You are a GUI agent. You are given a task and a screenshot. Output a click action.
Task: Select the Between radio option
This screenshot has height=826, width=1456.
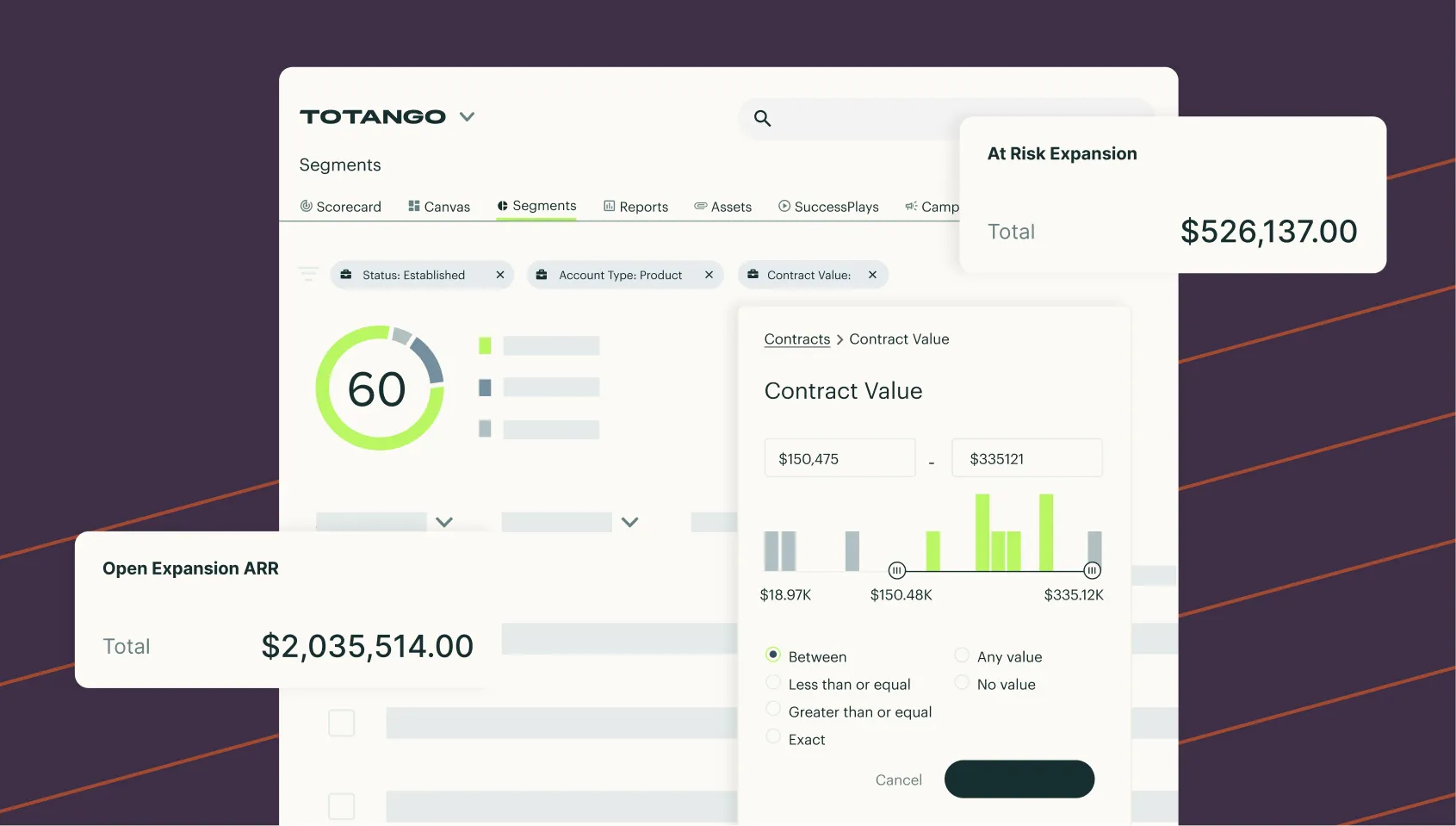[x=773, y=655]
